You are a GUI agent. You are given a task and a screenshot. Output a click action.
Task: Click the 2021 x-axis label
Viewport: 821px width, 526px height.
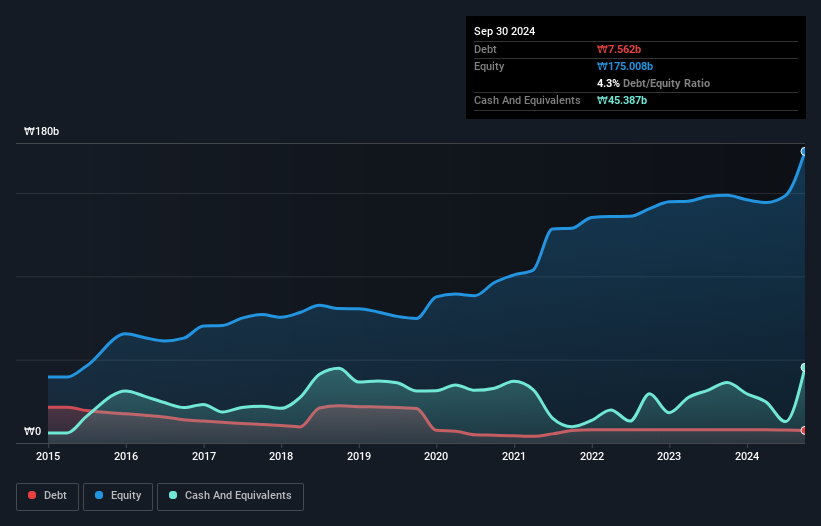click(x=514, y=456)
